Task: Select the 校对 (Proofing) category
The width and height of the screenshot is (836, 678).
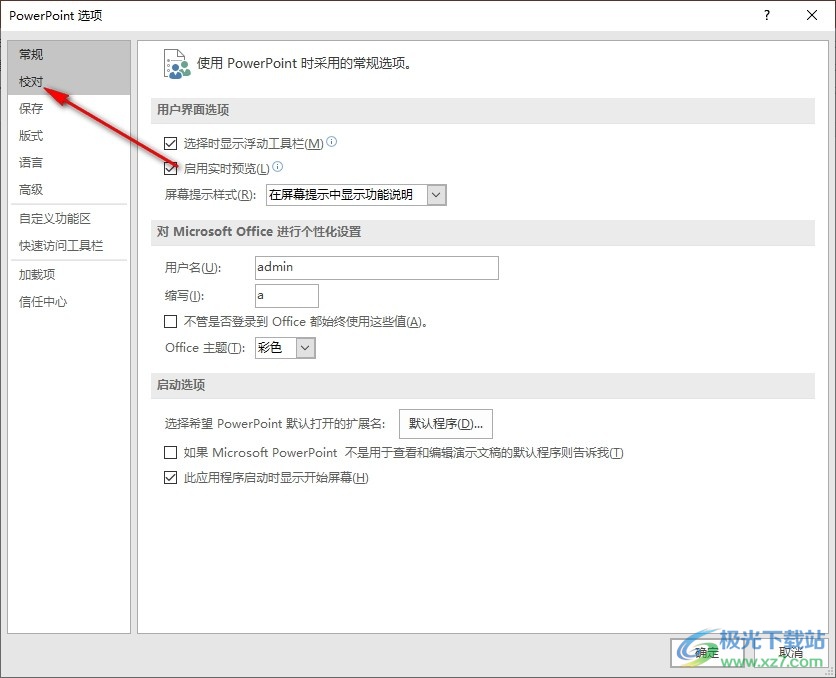Action: tap(32, 81)
